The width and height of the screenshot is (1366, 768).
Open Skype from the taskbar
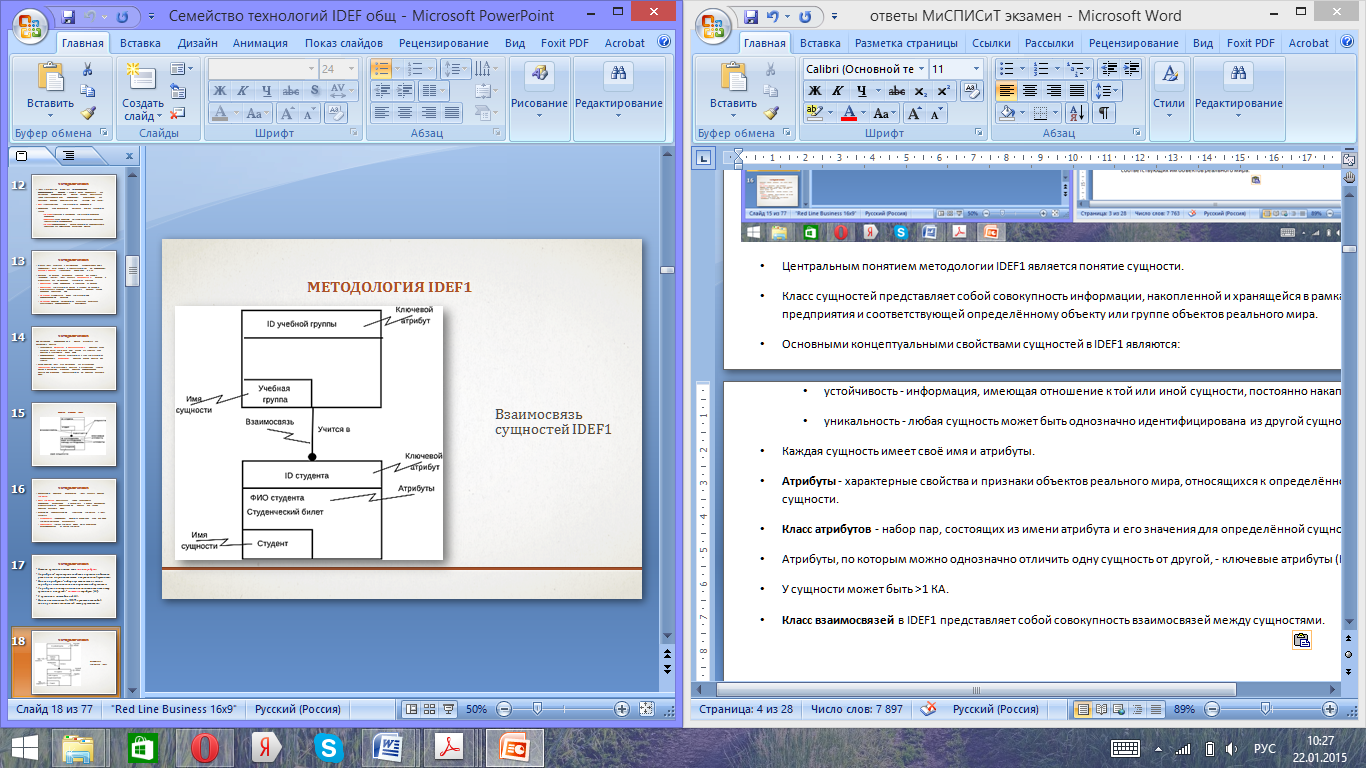[x=328, y=747]
